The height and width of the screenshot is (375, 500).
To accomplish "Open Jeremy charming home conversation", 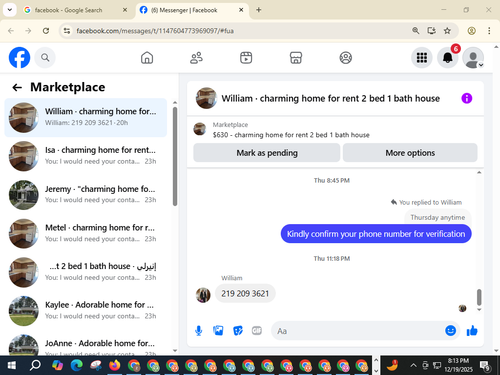I will [x=86, y=195].
